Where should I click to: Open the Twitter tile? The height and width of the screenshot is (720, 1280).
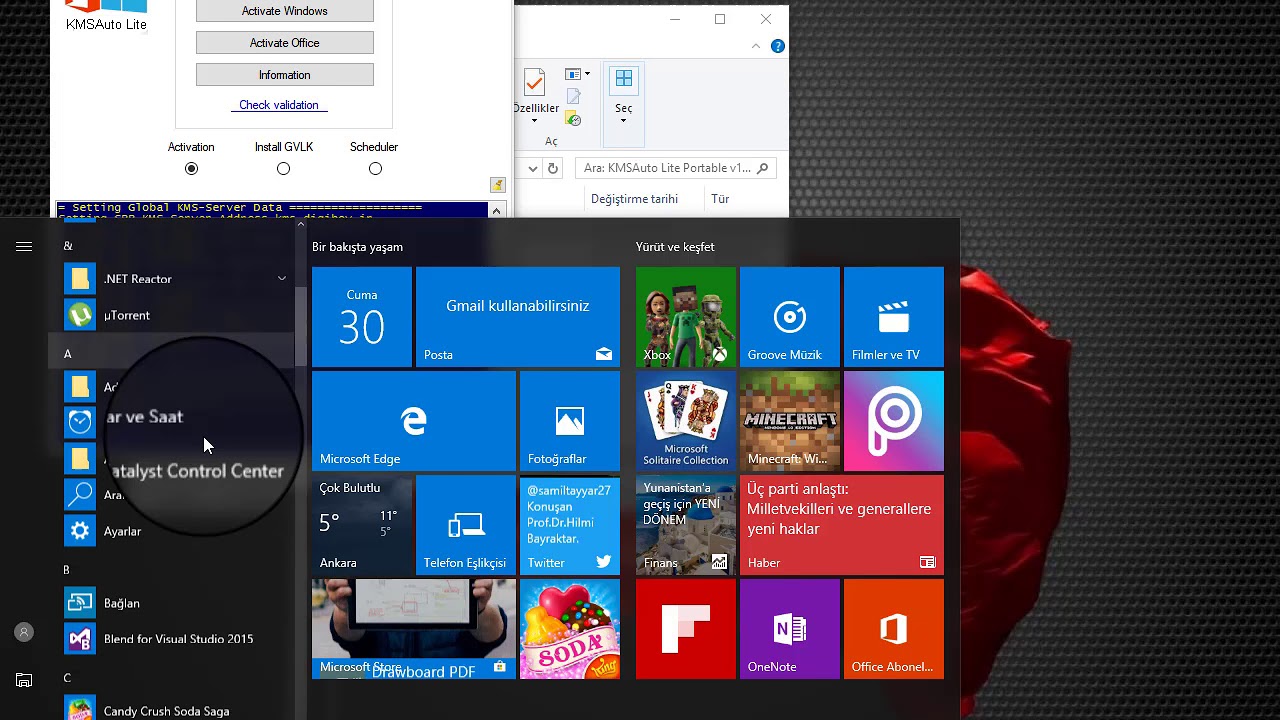pos(570,525)
